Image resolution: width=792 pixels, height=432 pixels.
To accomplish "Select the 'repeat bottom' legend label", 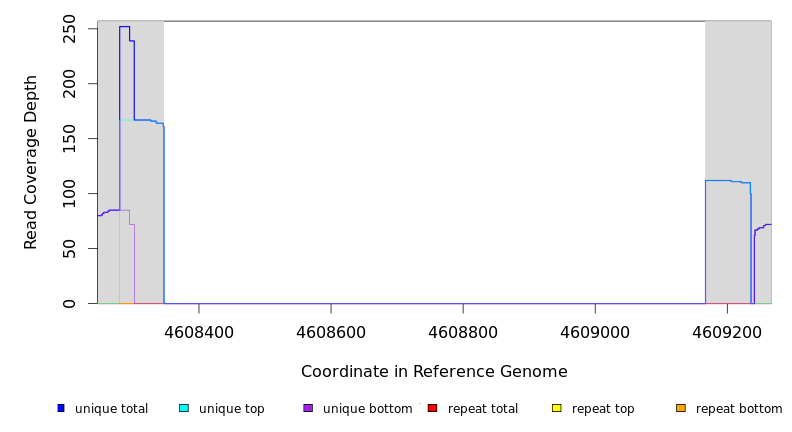I will pos(739,409).
